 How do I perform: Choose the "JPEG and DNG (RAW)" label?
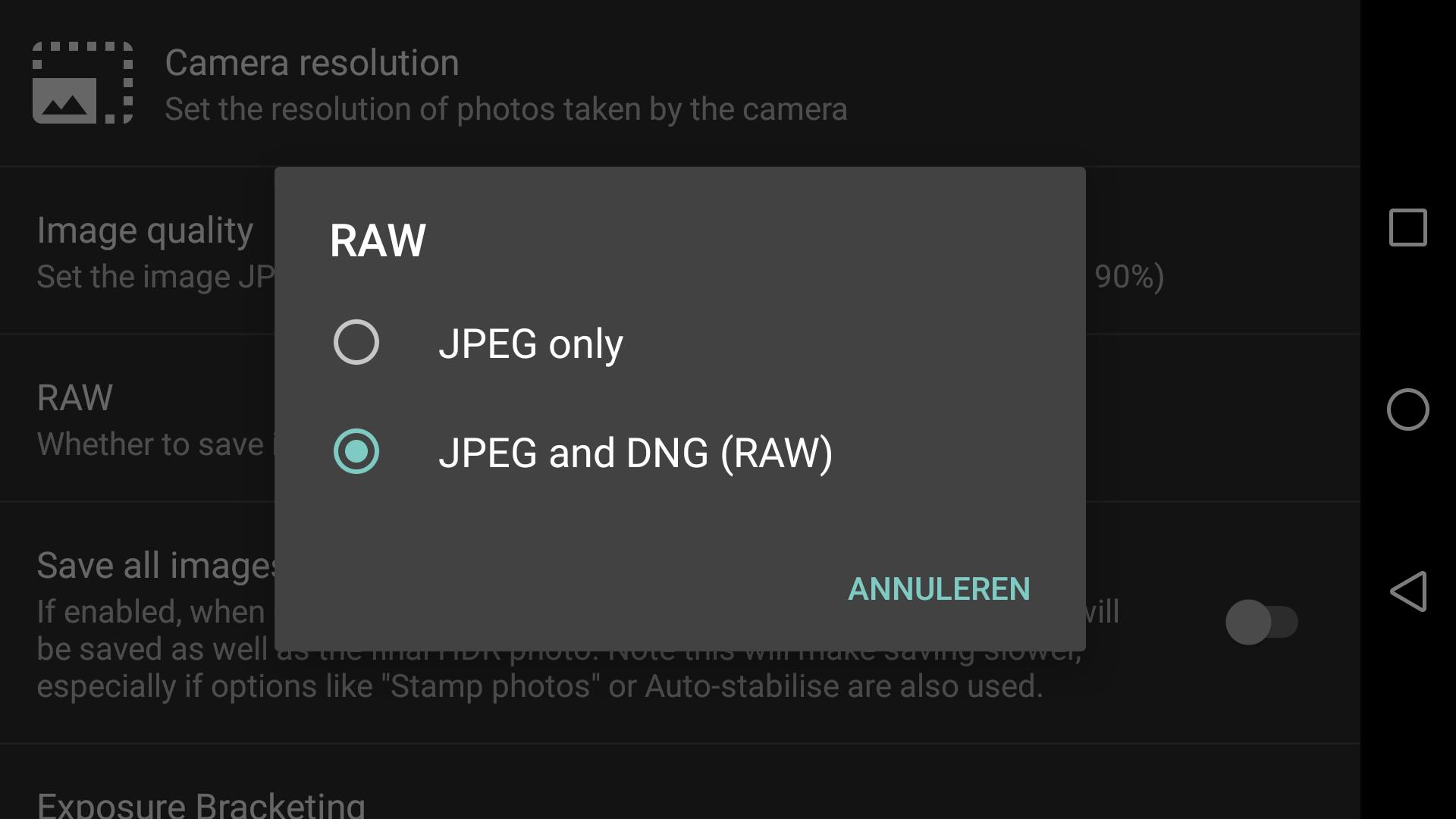(x=635, y=453)
